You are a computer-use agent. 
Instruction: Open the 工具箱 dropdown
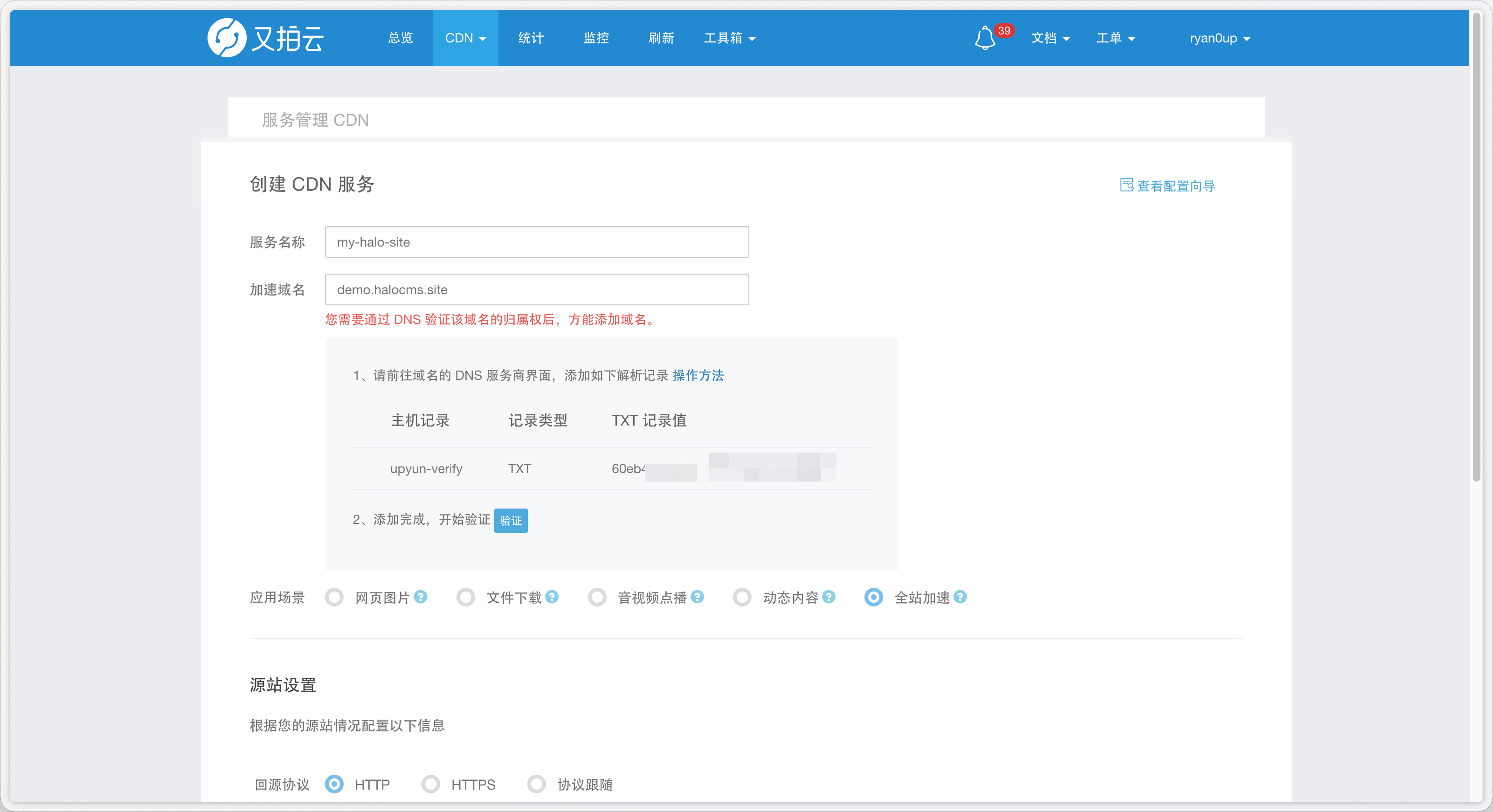click(729, 38)
